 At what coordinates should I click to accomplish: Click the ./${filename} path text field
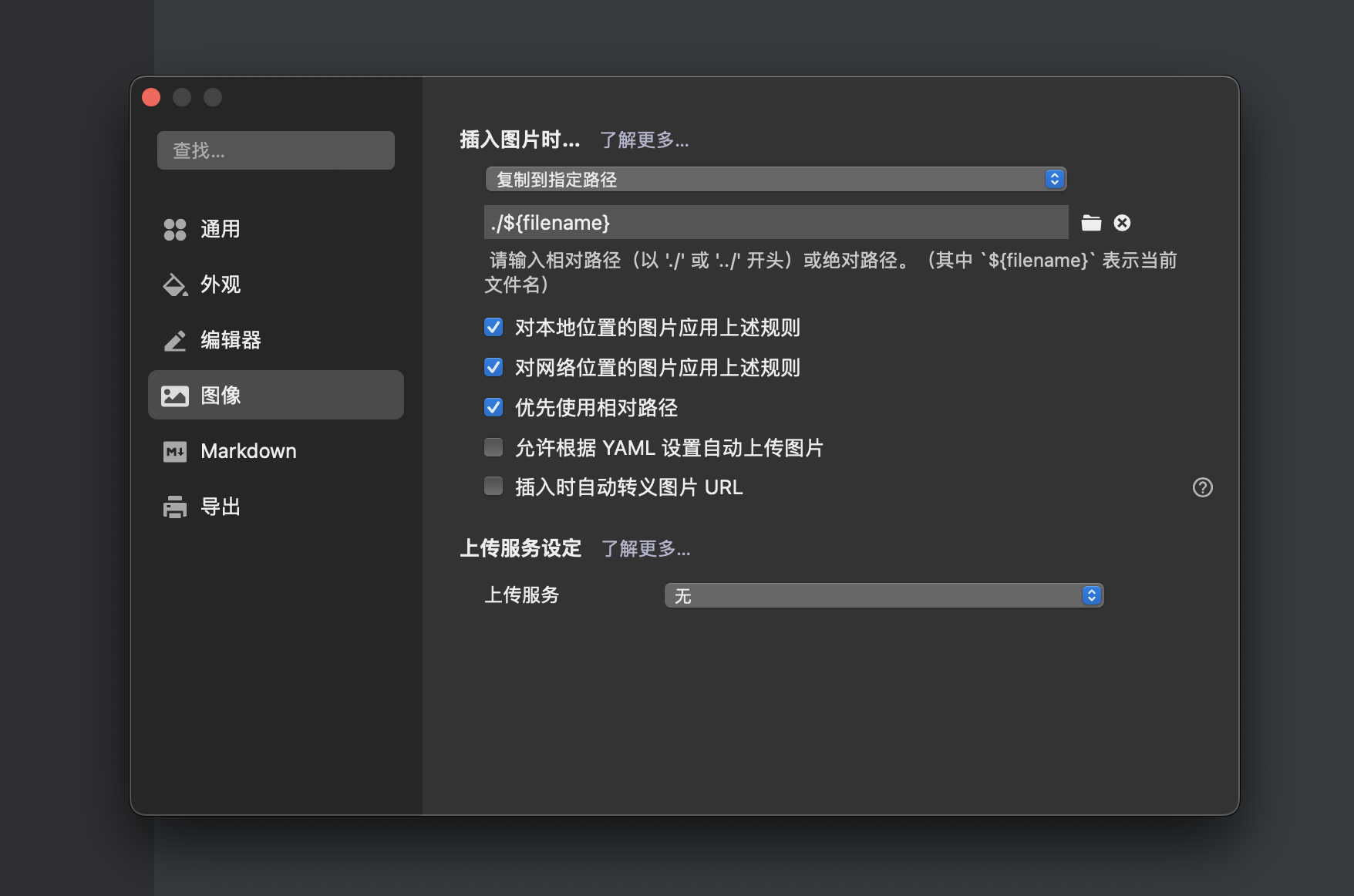(x=775, y=223)
